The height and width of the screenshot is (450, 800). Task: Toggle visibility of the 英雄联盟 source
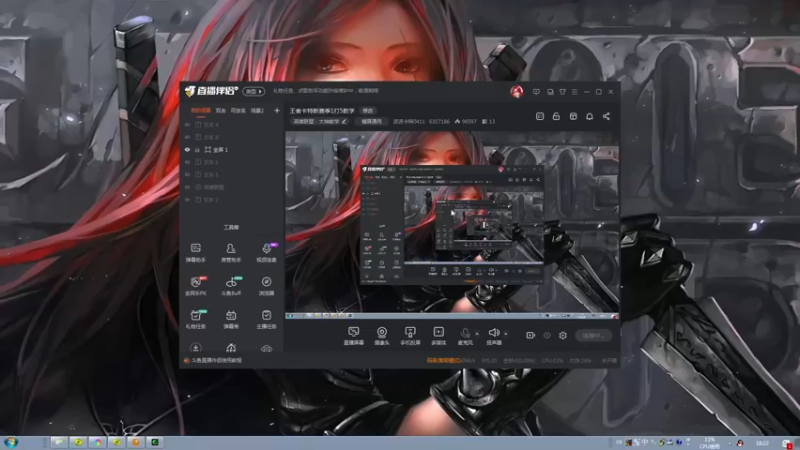[x=187, y=187]
